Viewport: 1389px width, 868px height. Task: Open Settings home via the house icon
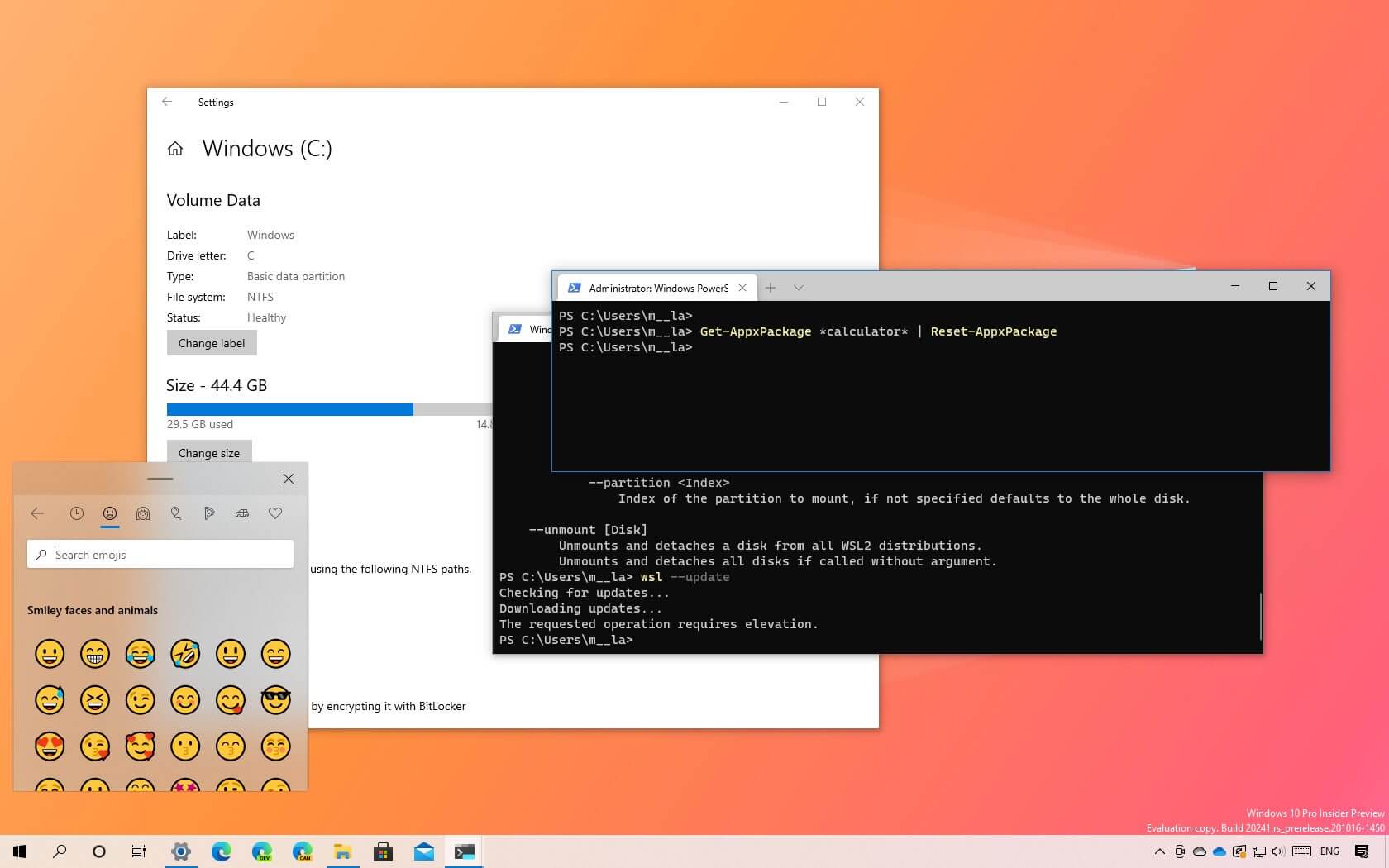(175, 149)
